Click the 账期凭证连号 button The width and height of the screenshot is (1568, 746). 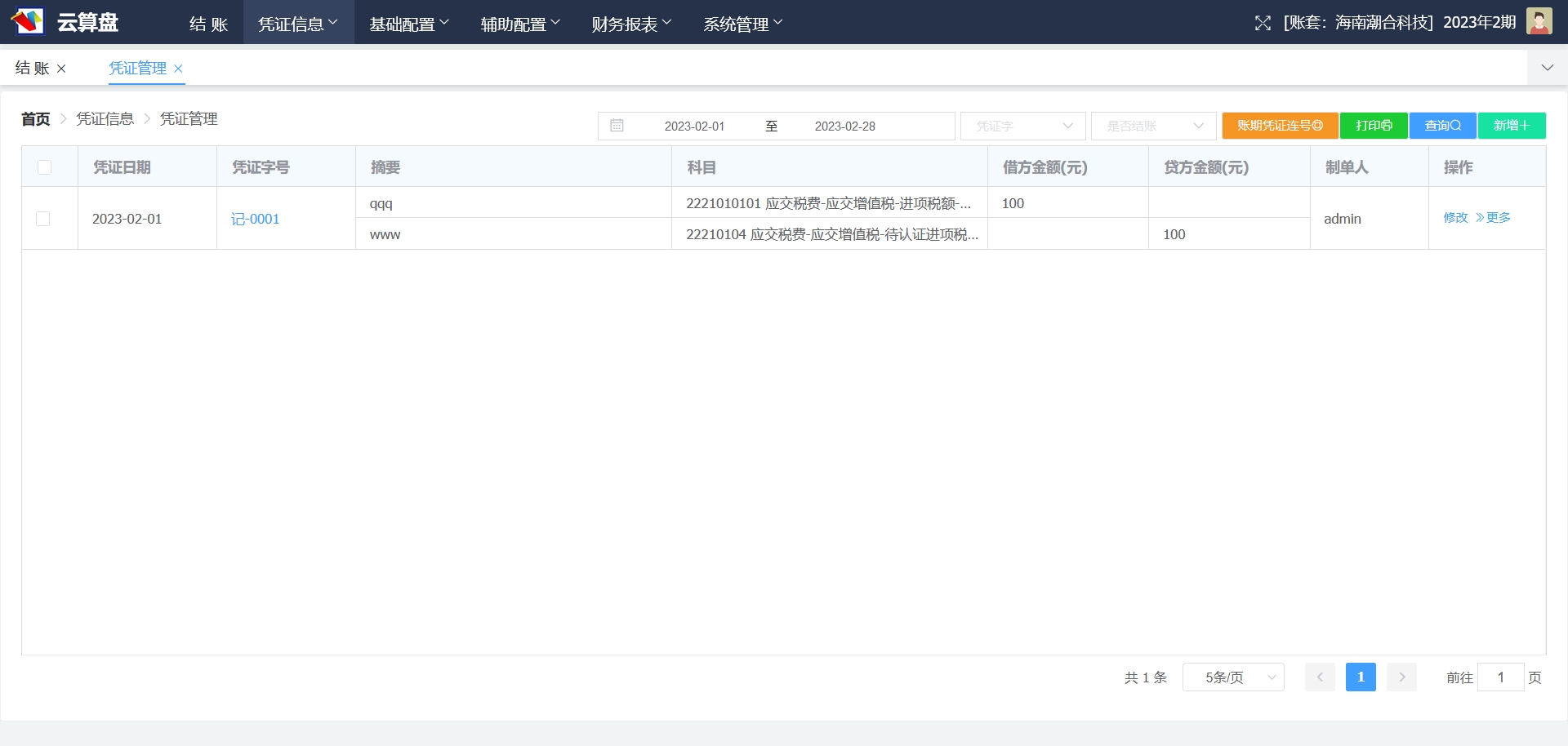coord(1279,126)
